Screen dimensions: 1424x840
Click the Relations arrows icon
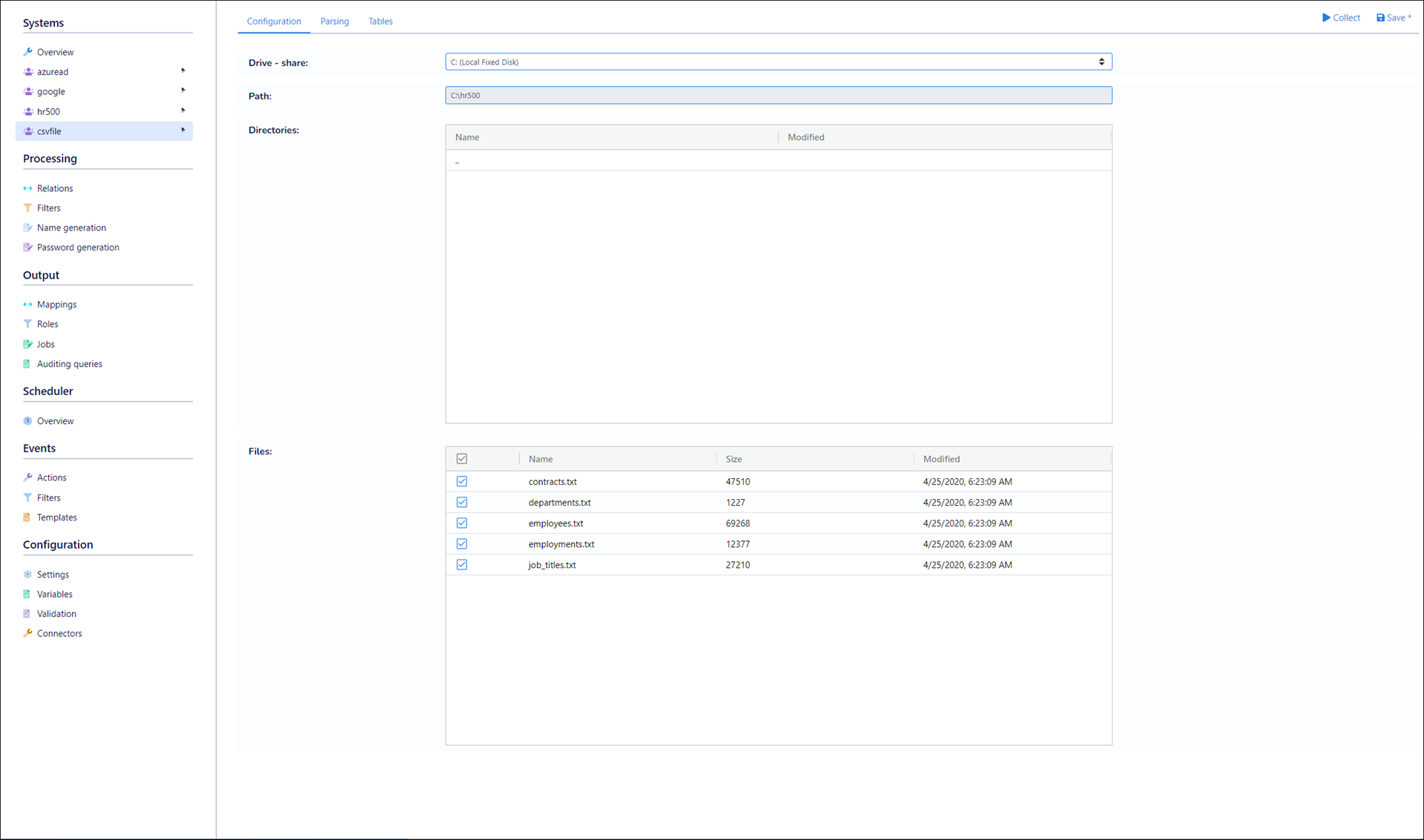pyautogui.click(x=27, y=188)
